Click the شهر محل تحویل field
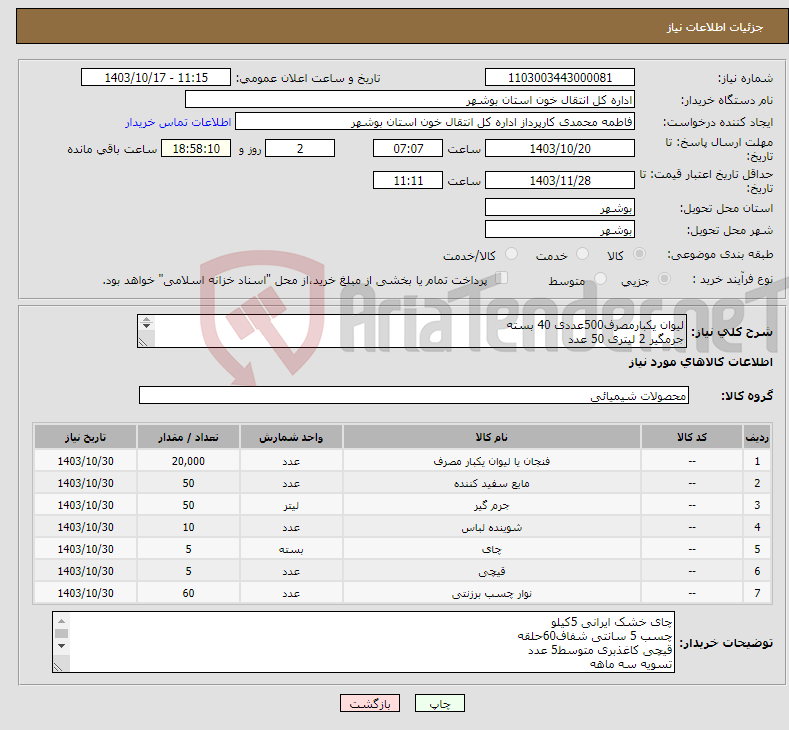Screen dimensions: 789x730 pos(560,229)
